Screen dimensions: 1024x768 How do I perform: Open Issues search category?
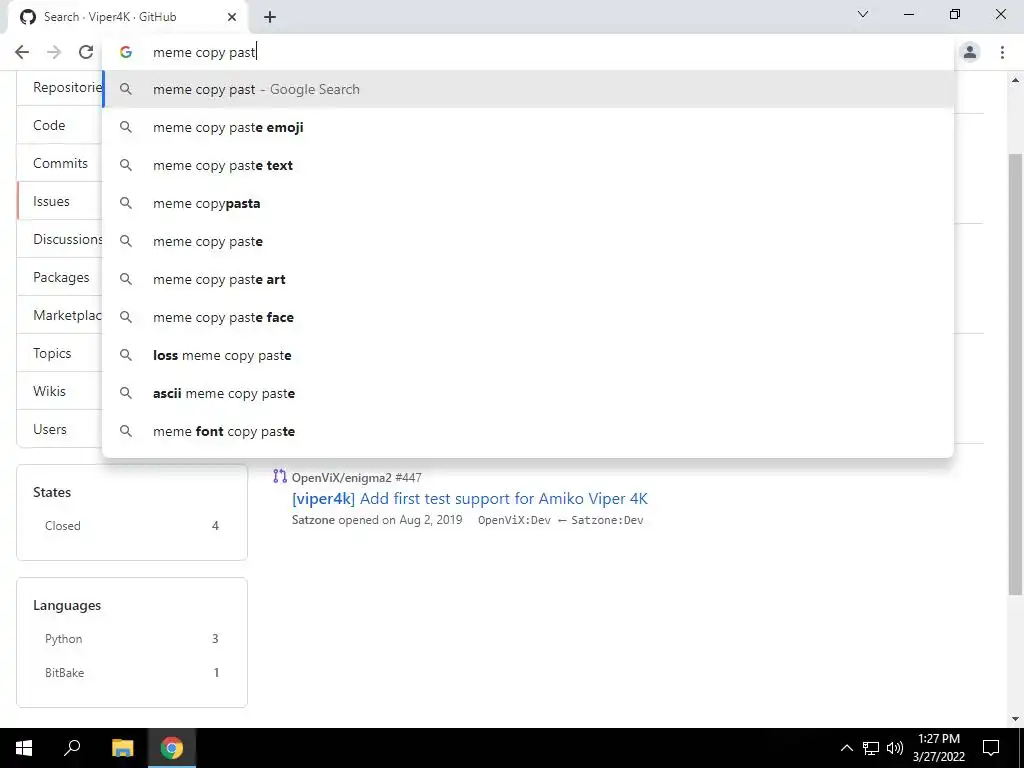click(x=59, y=201)
